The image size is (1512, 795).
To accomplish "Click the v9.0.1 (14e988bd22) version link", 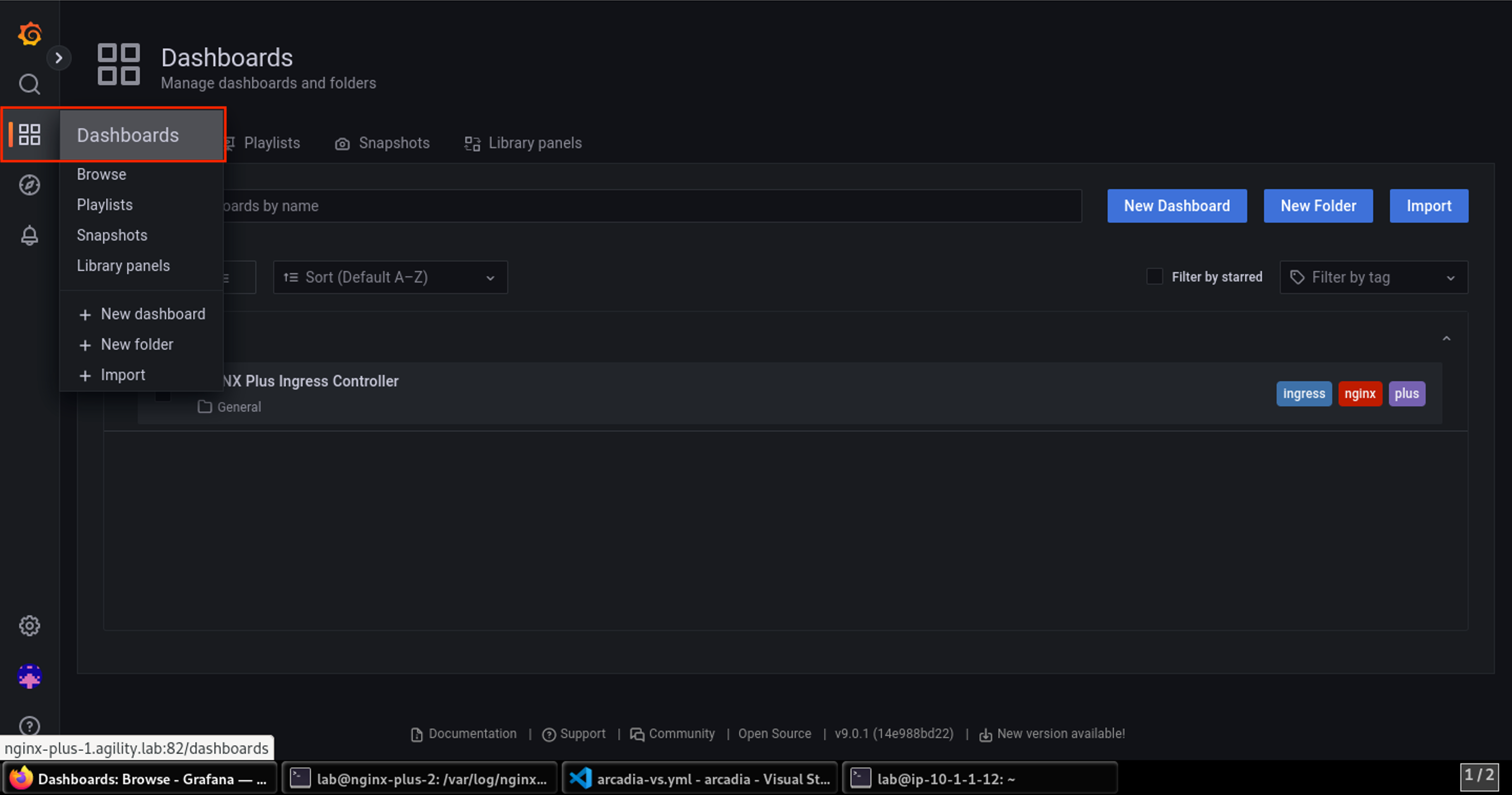I will (894, 734).
